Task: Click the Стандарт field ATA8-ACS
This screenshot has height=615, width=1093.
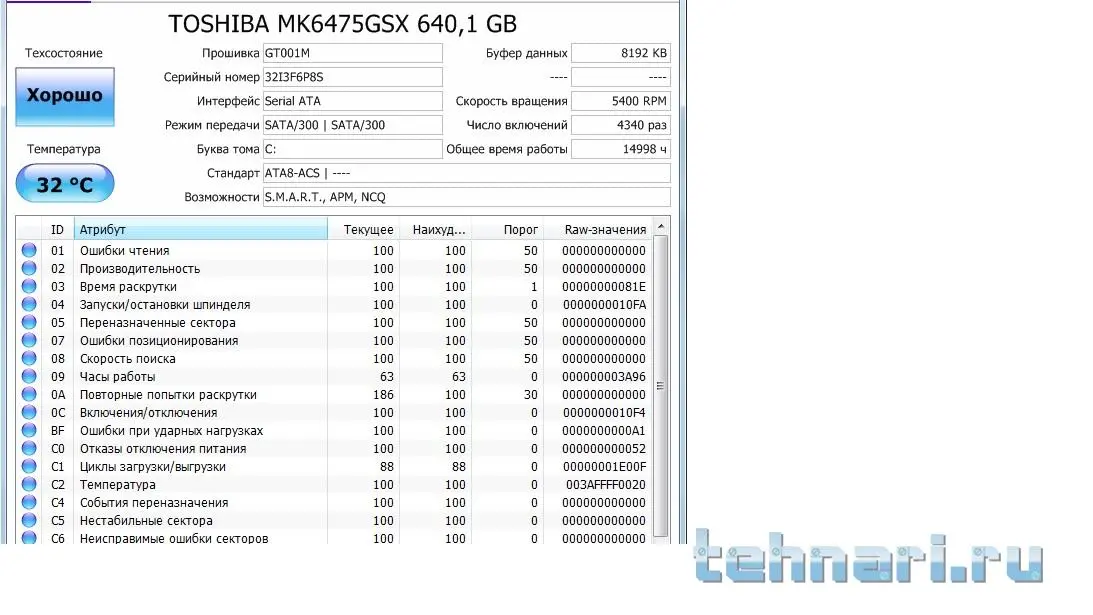Action: tap(466, 173)
